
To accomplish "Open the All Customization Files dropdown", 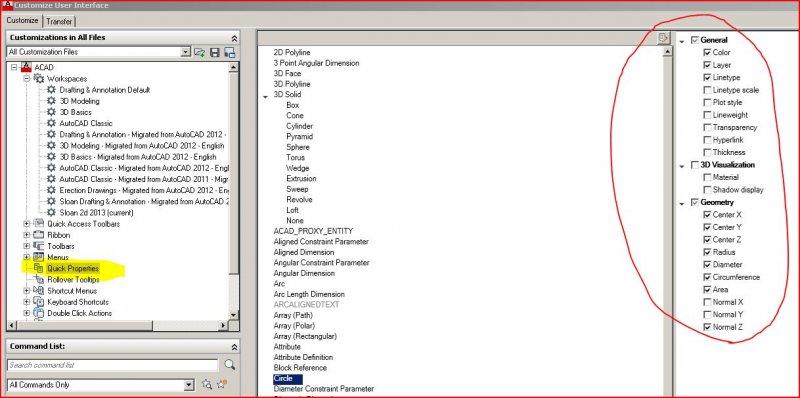I will pyautogui.click(x=186, y=52).
